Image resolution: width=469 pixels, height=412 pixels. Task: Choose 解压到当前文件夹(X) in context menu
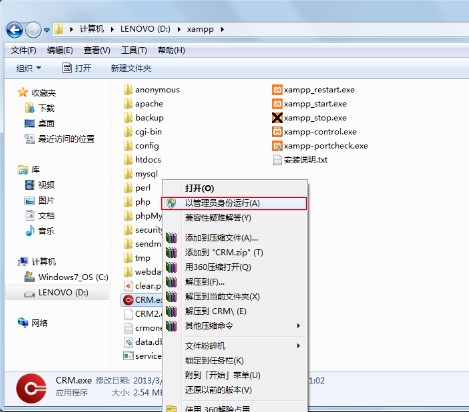click(235, 296)
